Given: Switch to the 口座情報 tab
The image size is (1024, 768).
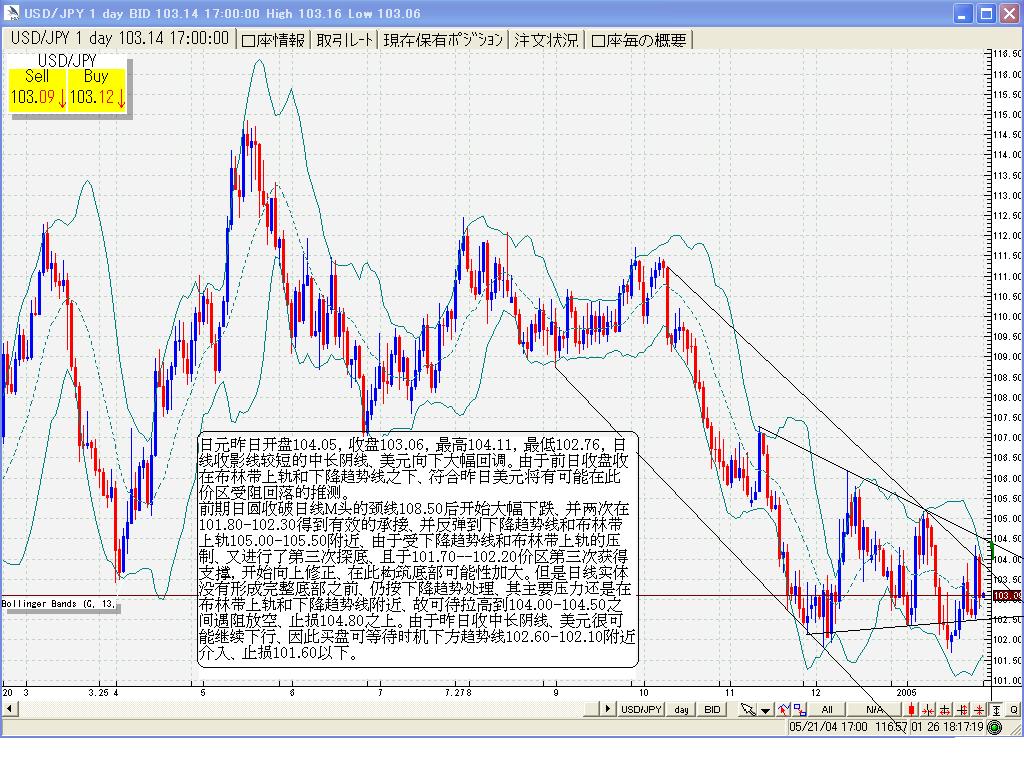Looking at the screenshot, I should (x=273, y=40).
